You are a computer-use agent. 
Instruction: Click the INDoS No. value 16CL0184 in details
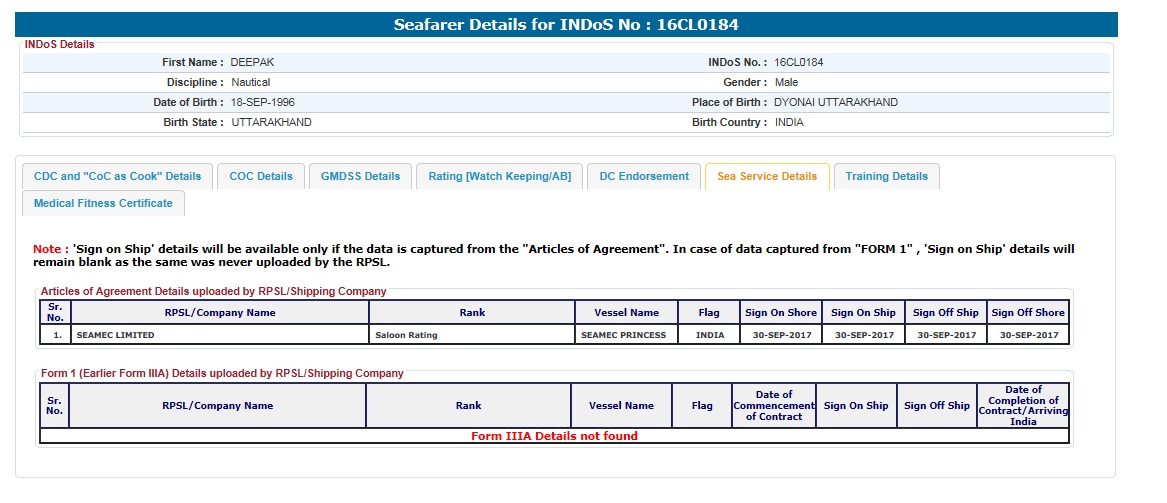pos(799,62)
